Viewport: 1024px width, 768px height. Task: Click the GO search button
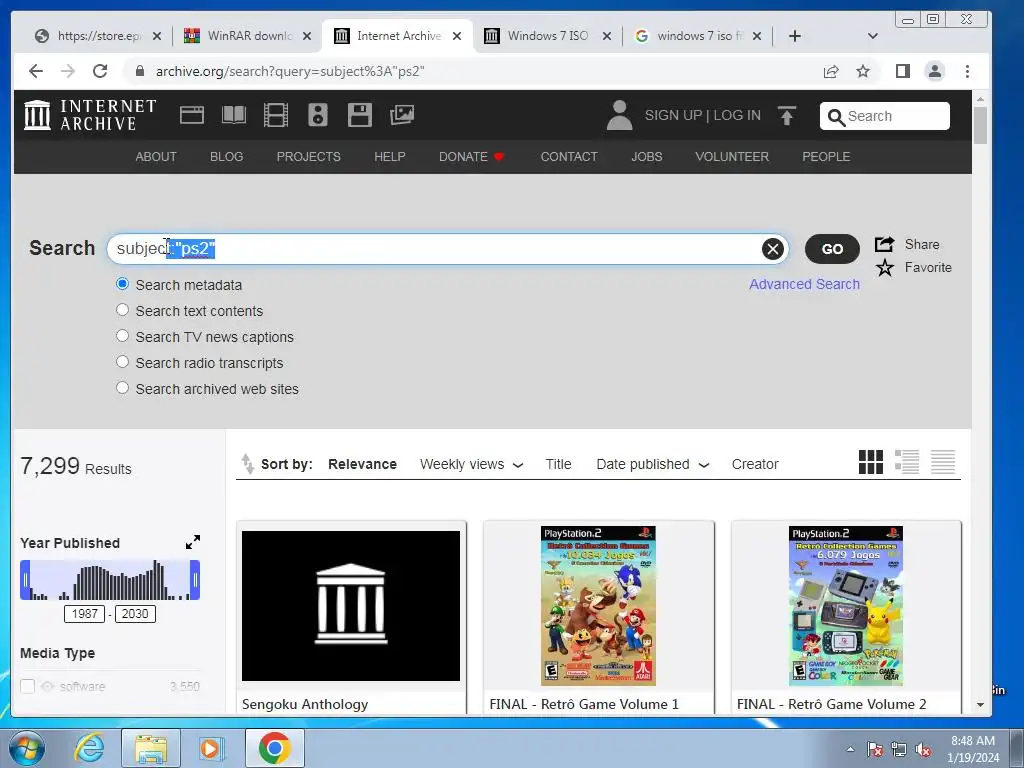click(832, 249)
